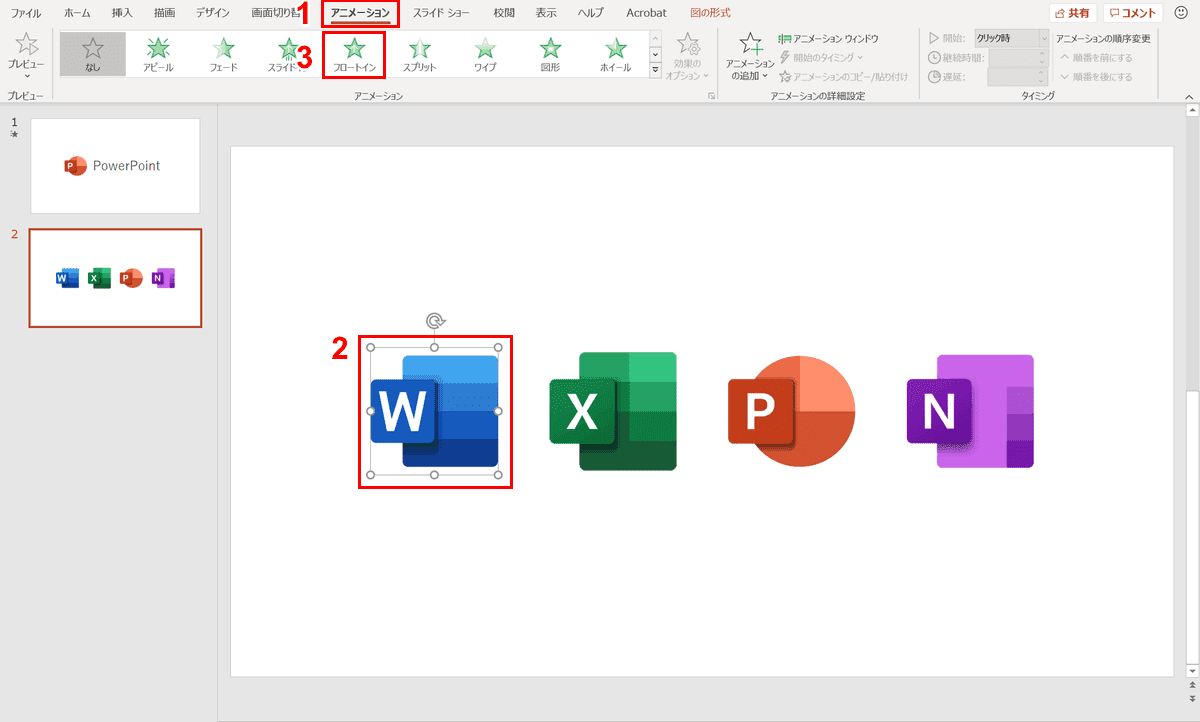Click the smiley feedback icon
This screenshot has height=722, width=1200.
click(x=1181, y=13)
